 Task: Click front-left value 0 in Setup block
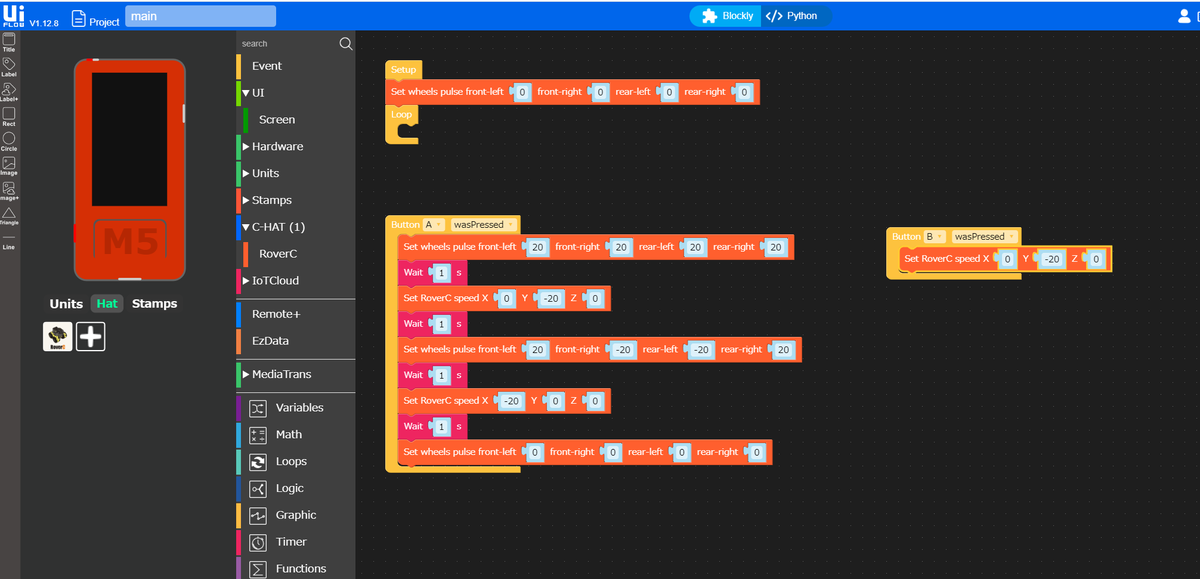pos(523,92)
